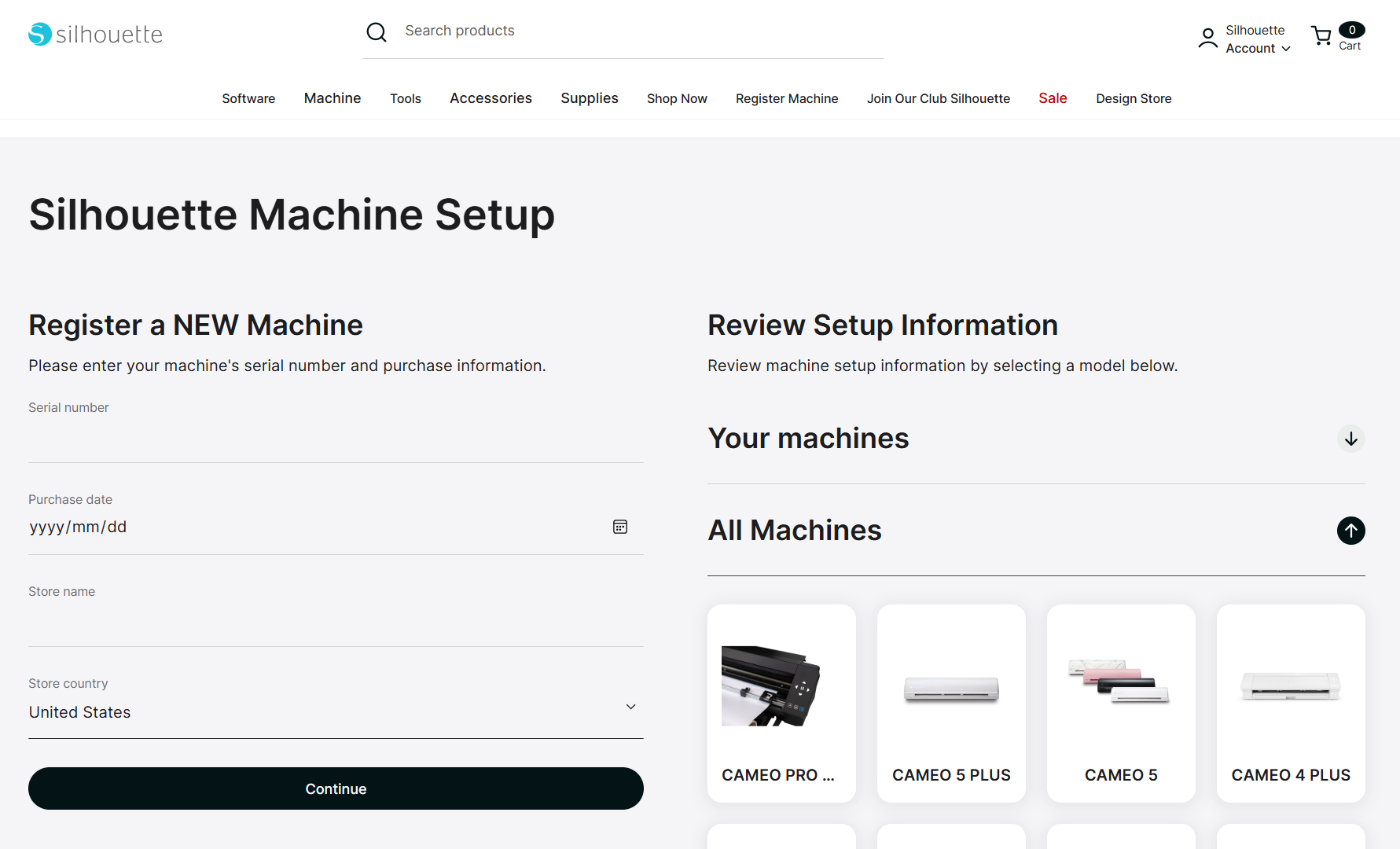Click the Silhouette logo

(95, 34)
